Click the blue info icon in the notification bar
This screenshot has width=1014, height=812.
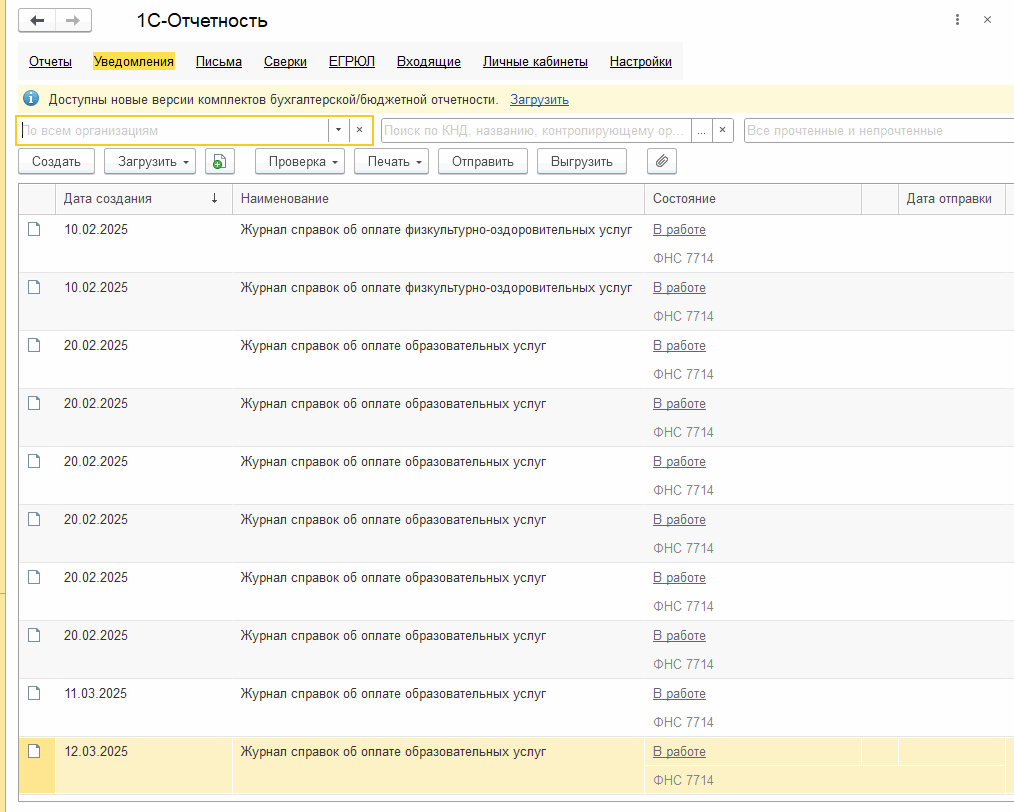[31, 99]
